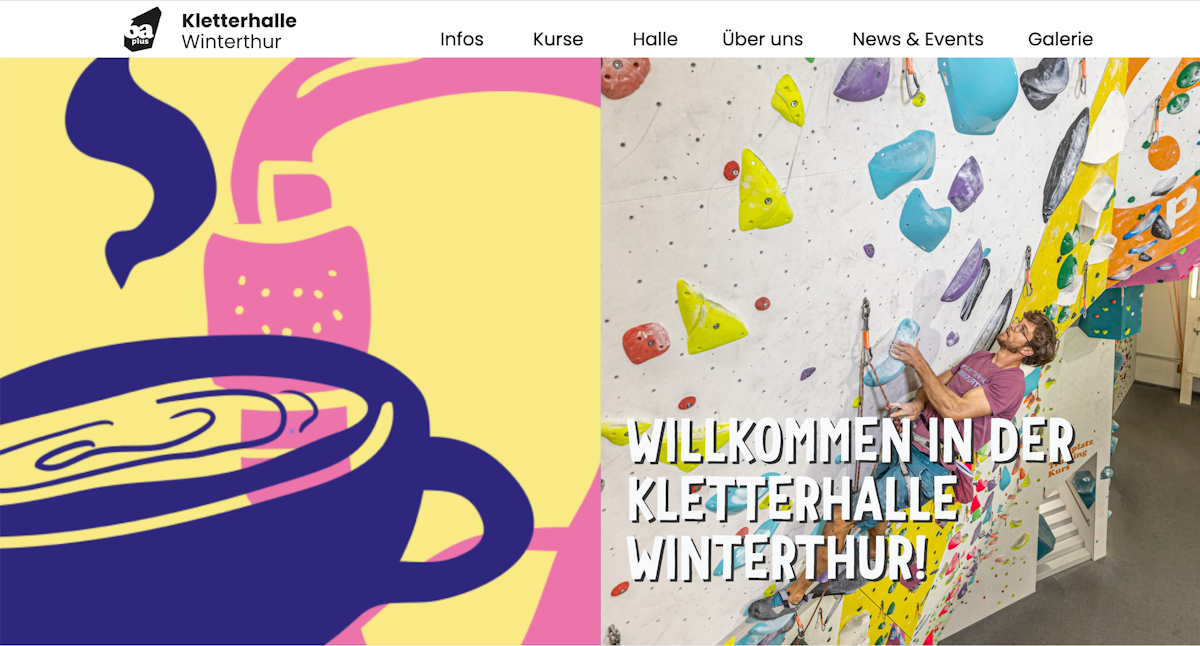Select Kurse in the navigation bar
The image size is (1200, 646).
558,39
